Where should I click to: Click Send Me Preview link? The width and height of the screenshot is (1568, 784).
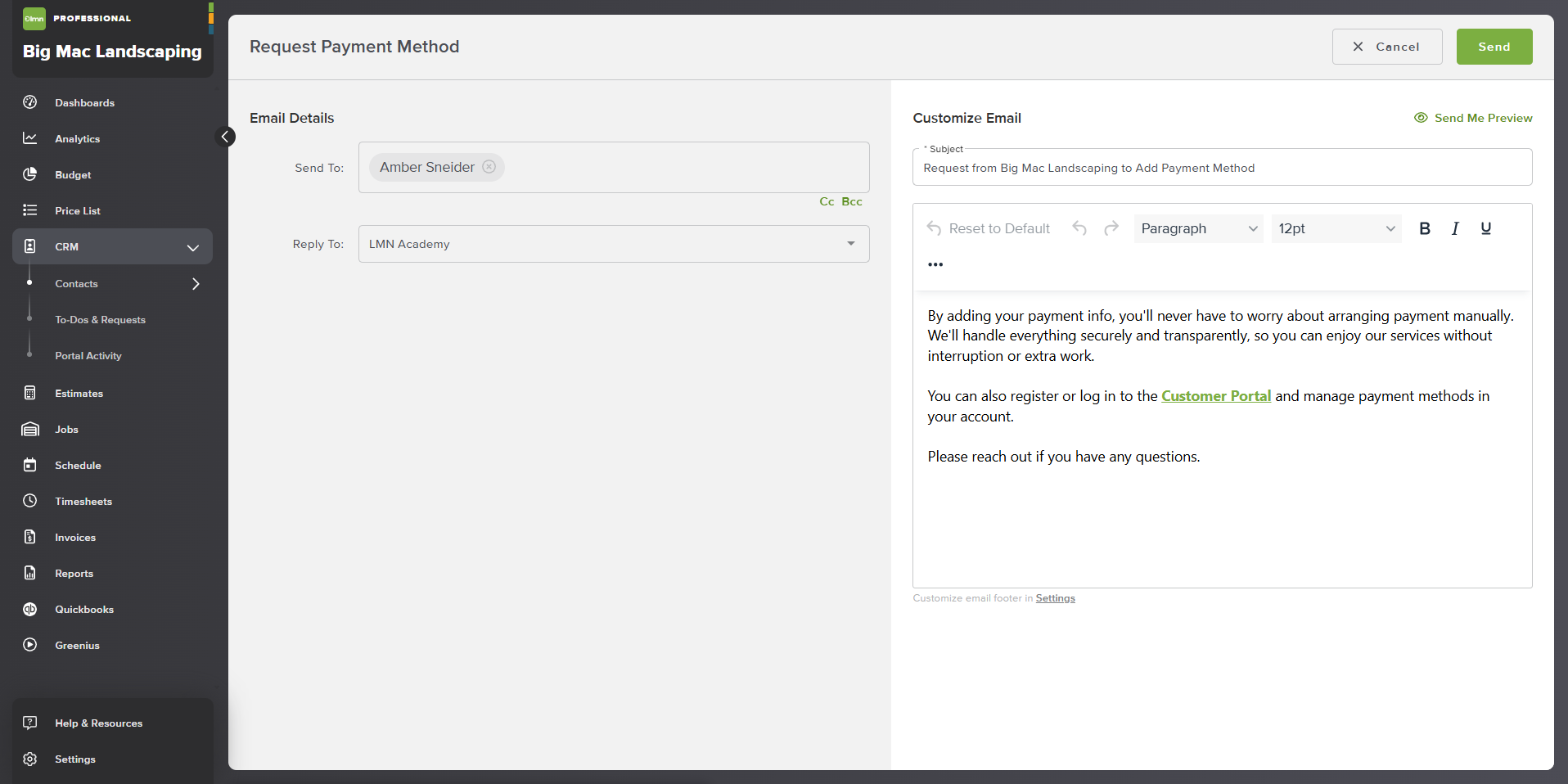pos(1473,118)
